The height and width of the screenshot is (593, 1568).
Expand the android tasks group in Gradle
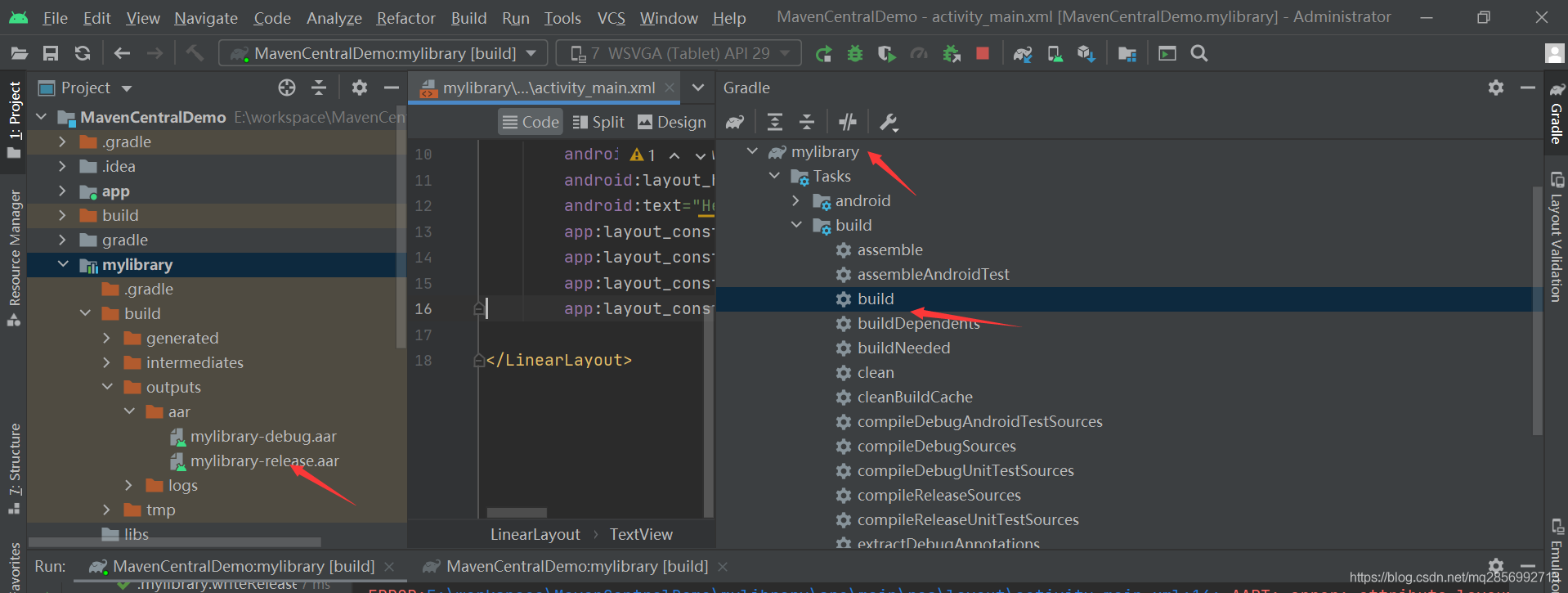pyautogui.click(x=796, y=200)
